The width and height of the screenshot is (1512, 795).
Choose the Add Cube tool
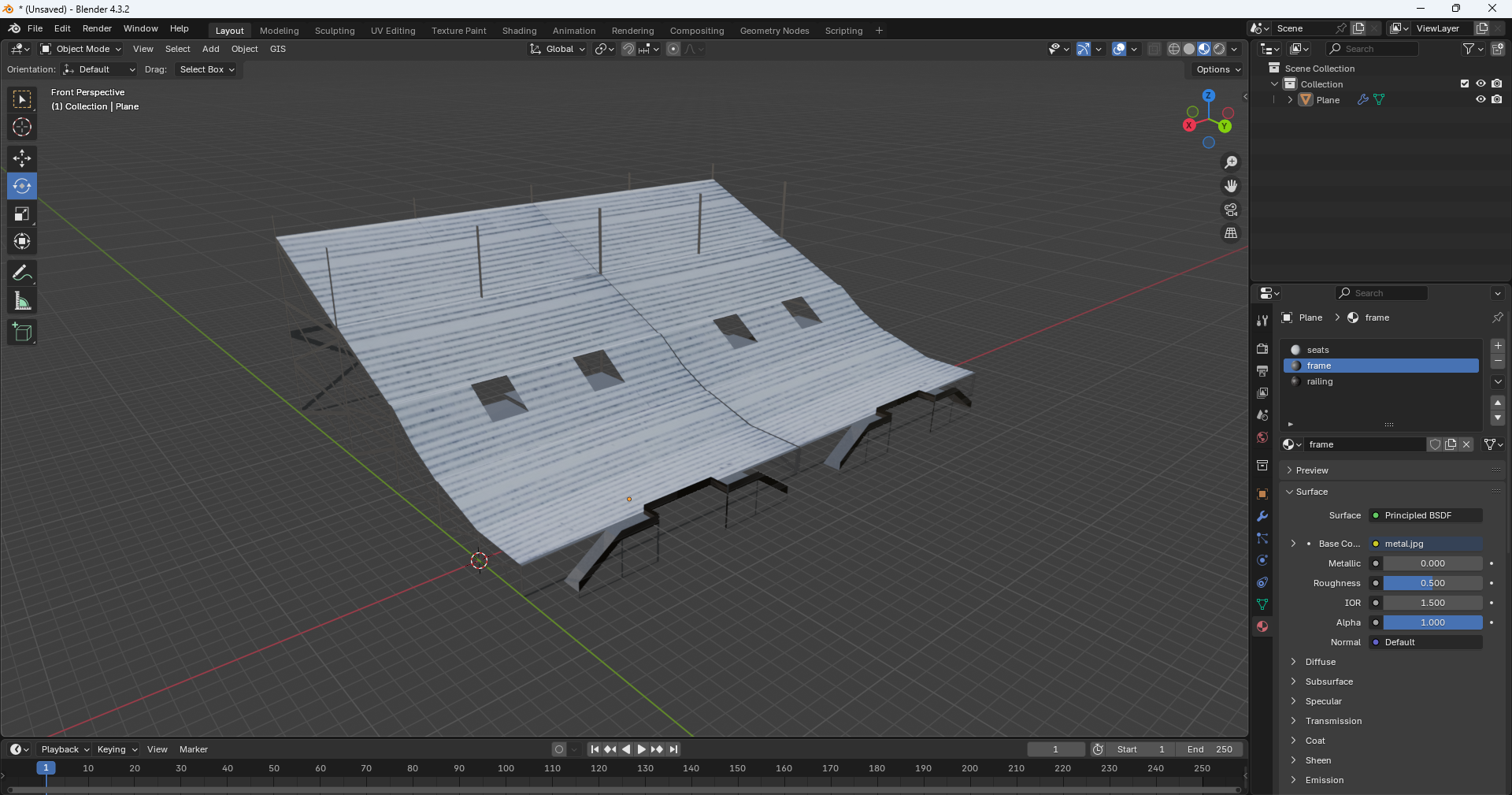[x=22, y=332]
